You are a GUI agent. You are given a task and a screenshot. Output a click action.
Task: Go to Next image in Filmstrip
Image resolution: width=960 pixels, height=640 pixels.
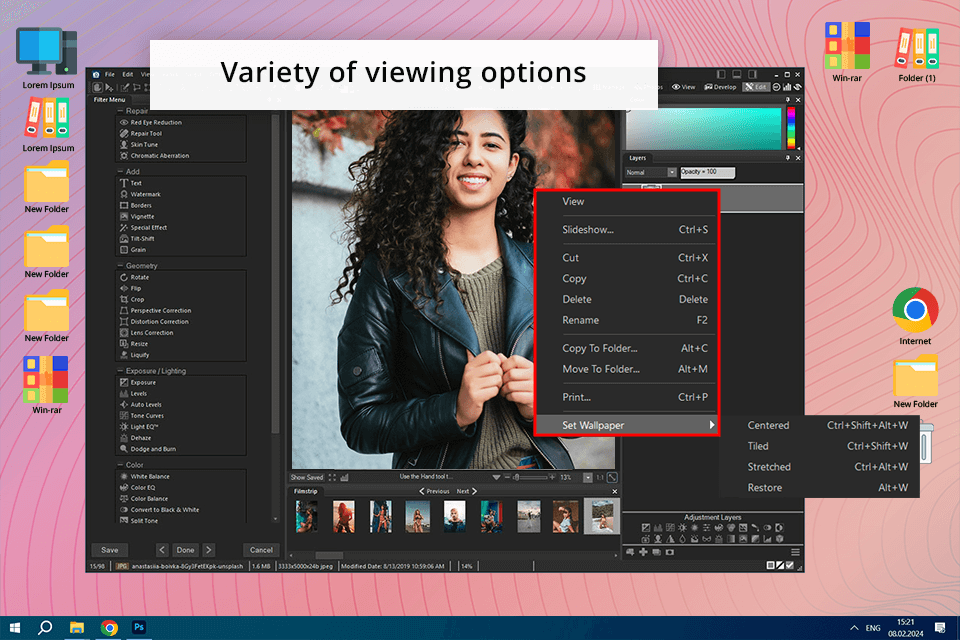(x=467, y=491)
